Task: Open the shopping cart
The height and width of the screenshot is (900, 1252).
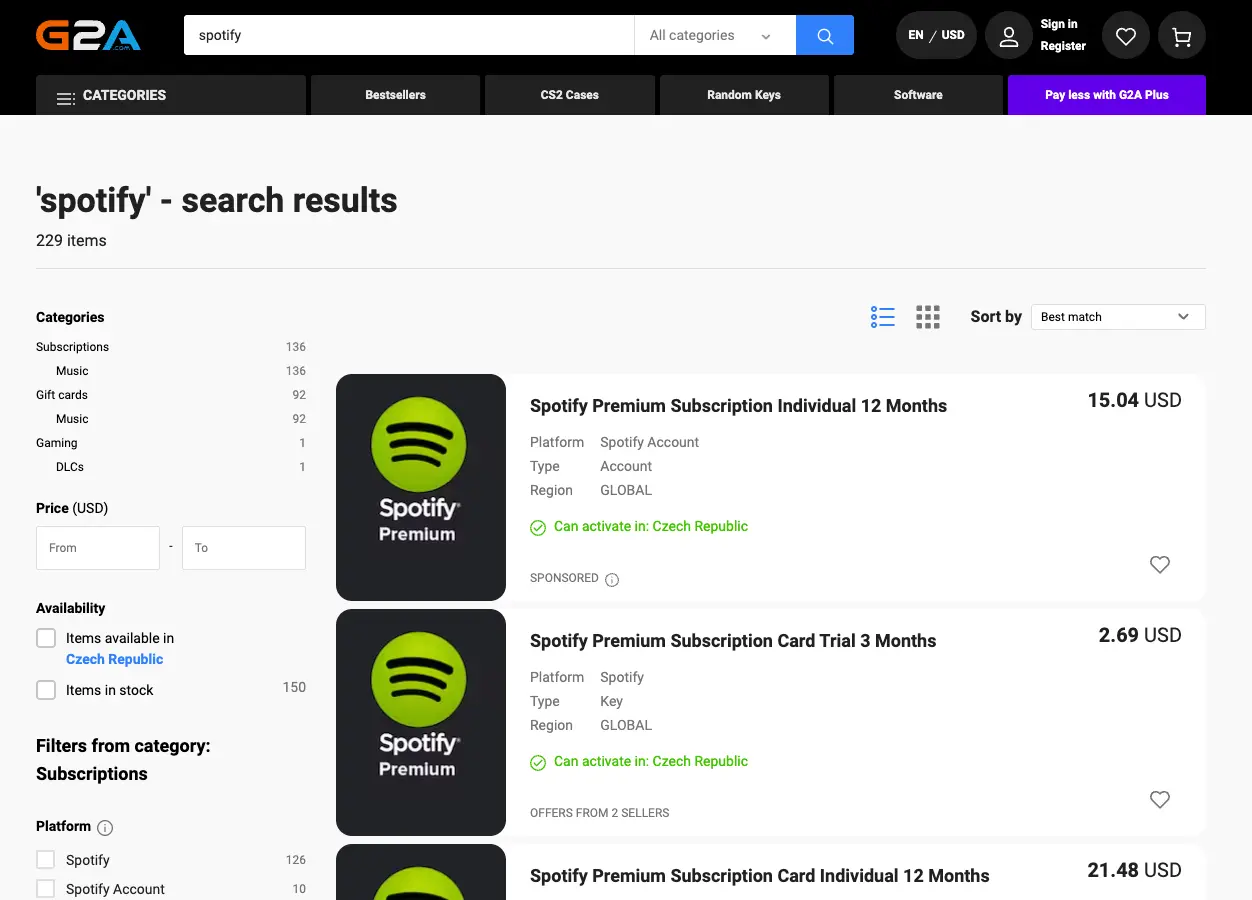Action: click(1182, 36)
